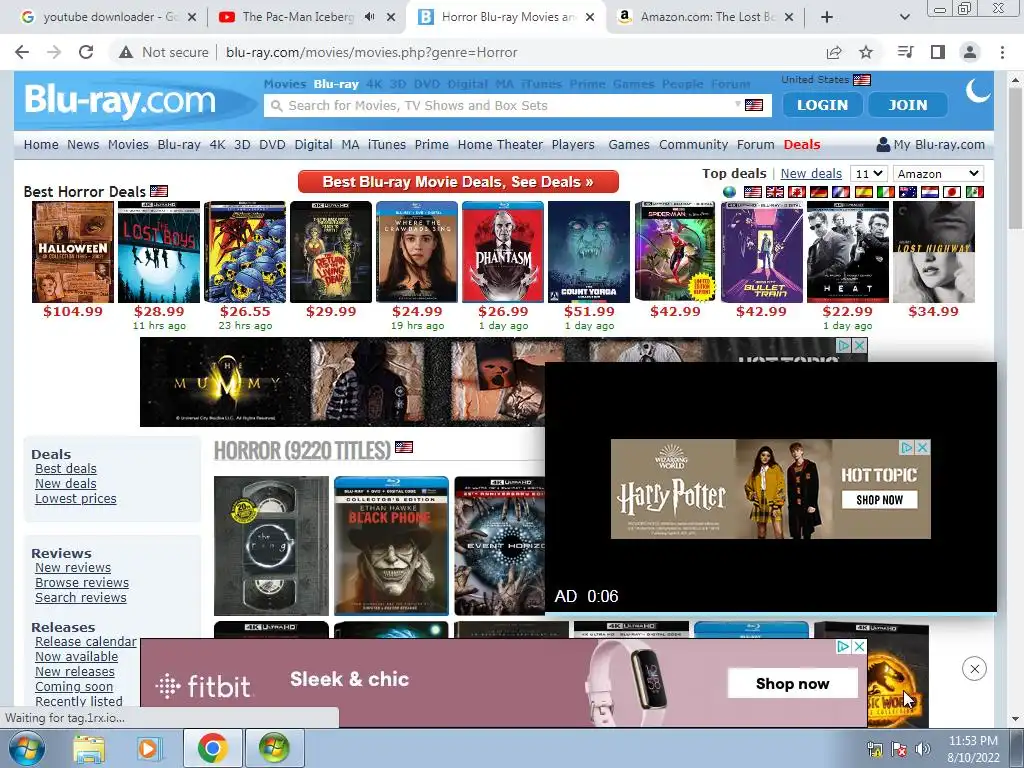Image resolution: width=1024 pixels, height=768 pixels.
Task: Toggle night mode with the moon icon
Action: [x=978, y=91]
